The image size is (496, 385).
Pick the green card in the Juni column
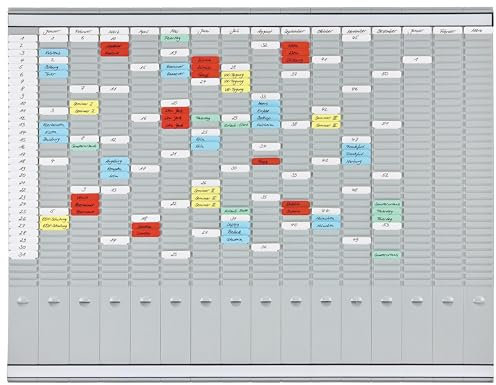coord(205,118)
